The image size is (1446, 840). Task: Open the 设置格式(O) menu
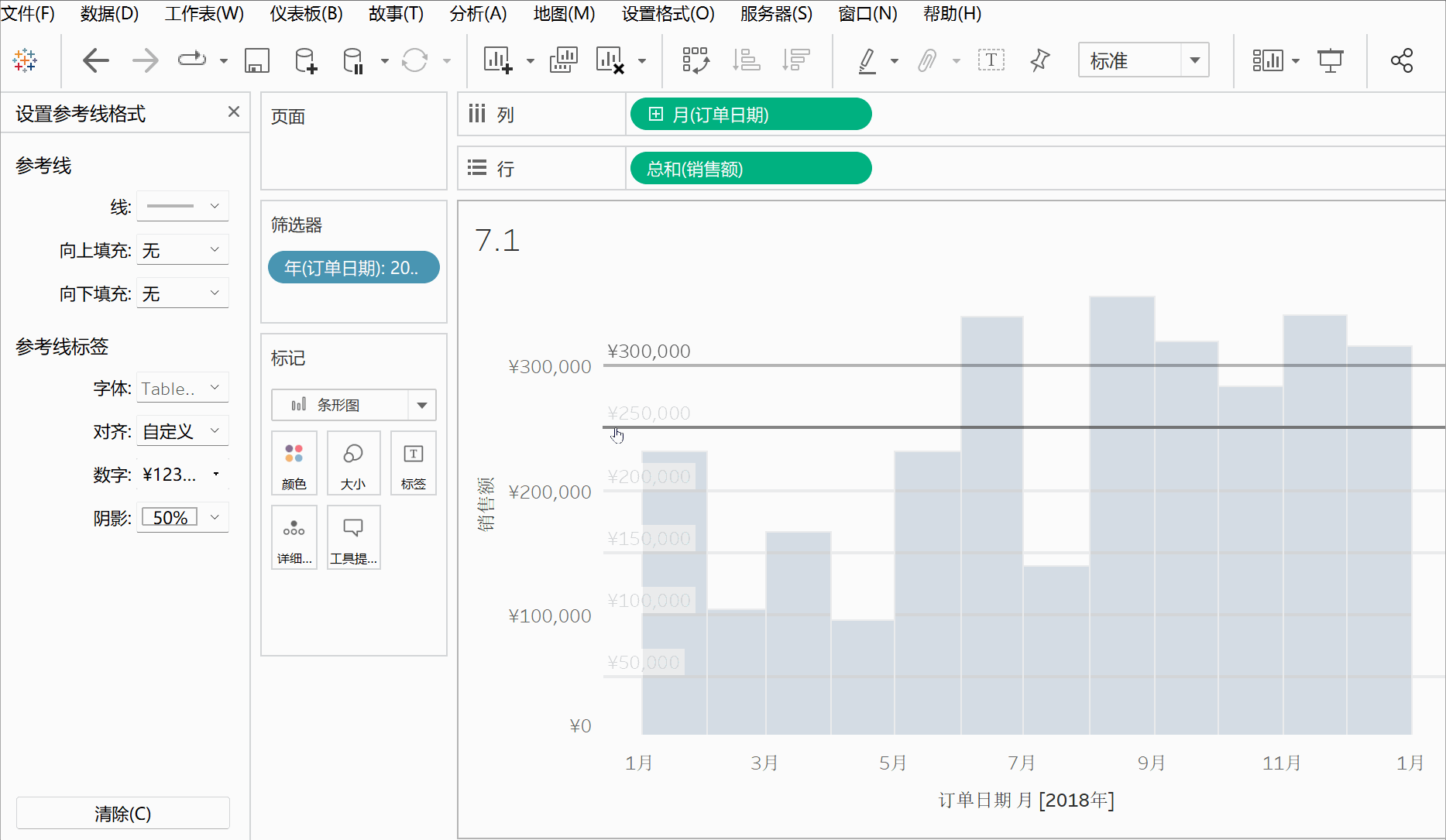tap(668, 14)
